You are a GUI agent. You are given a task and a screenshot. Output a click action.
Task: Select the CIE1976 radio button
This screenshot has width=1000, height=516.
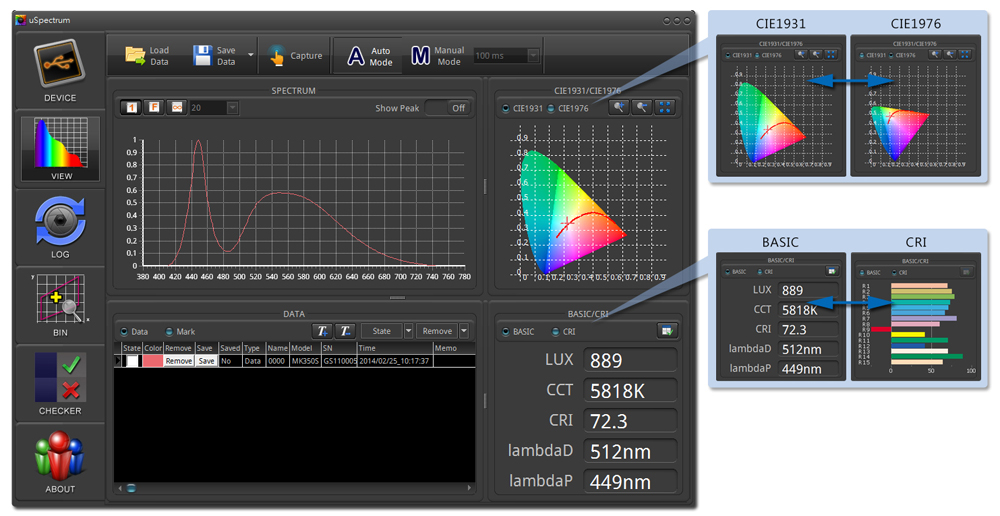point(551,109)
